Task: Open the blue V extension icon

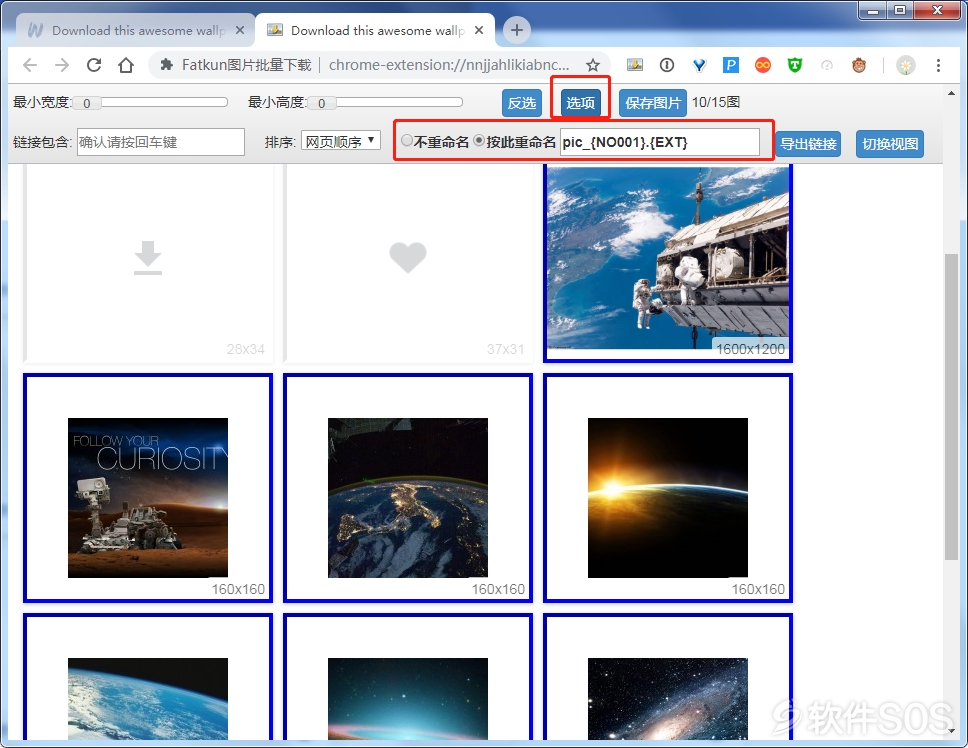Action: click(x=699, y=65)
